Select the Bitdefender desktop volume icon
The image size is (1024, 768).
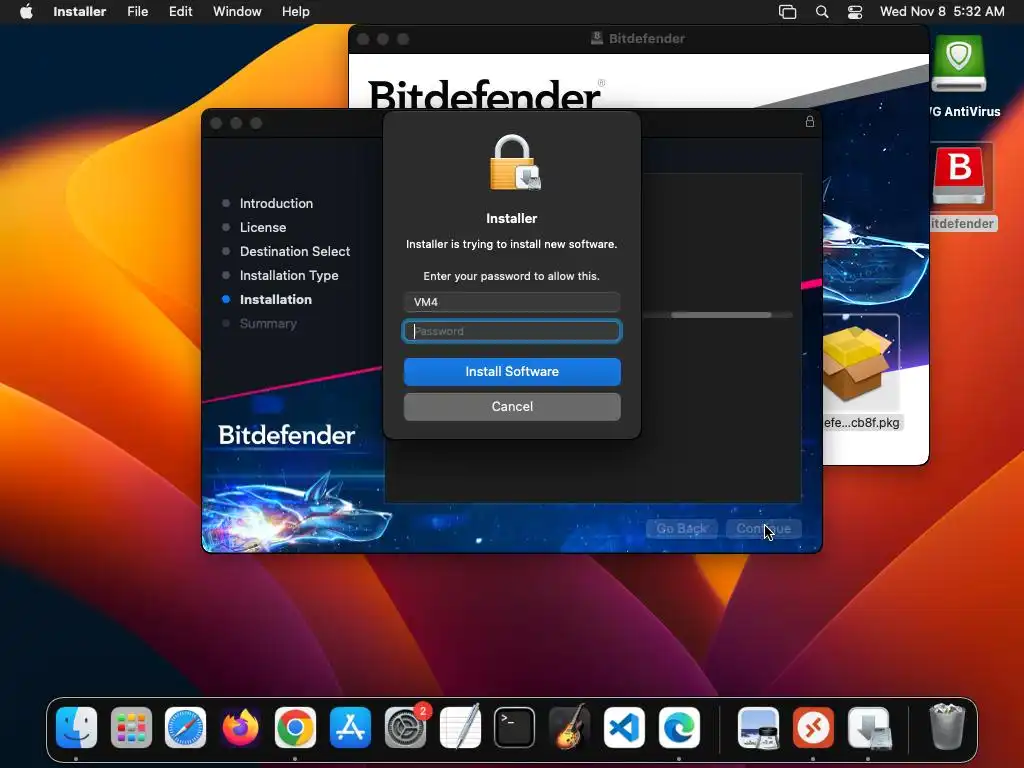959,175
